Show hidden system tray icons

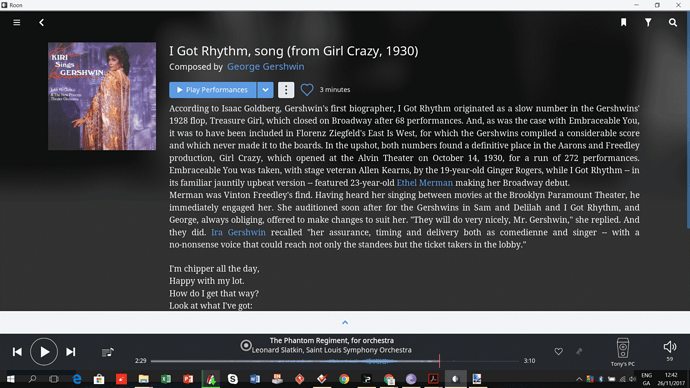579,379
